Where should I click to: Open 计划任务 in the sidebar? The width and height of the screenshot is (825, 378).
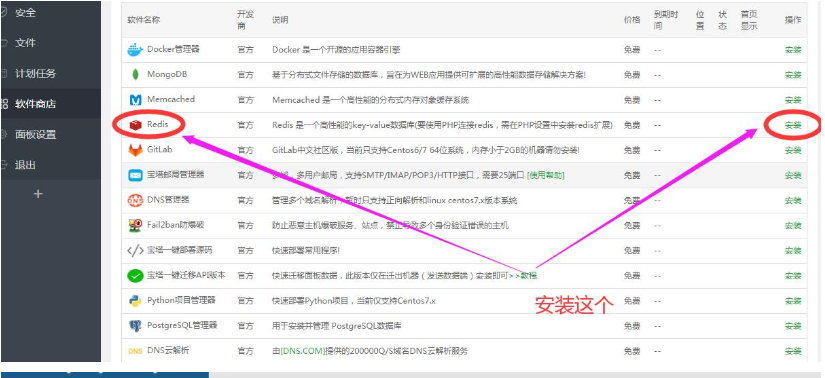click(x=35, y=74)
